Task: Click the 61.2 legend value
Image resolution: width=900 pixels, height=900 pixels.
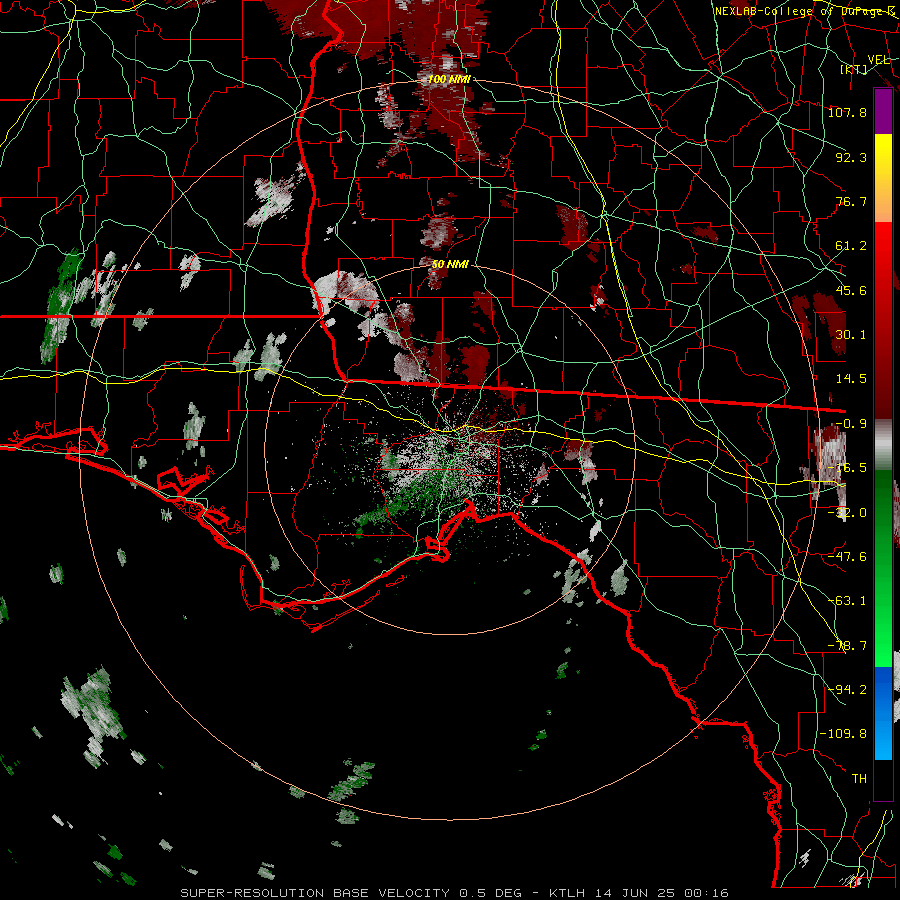Action: point(851,246)
